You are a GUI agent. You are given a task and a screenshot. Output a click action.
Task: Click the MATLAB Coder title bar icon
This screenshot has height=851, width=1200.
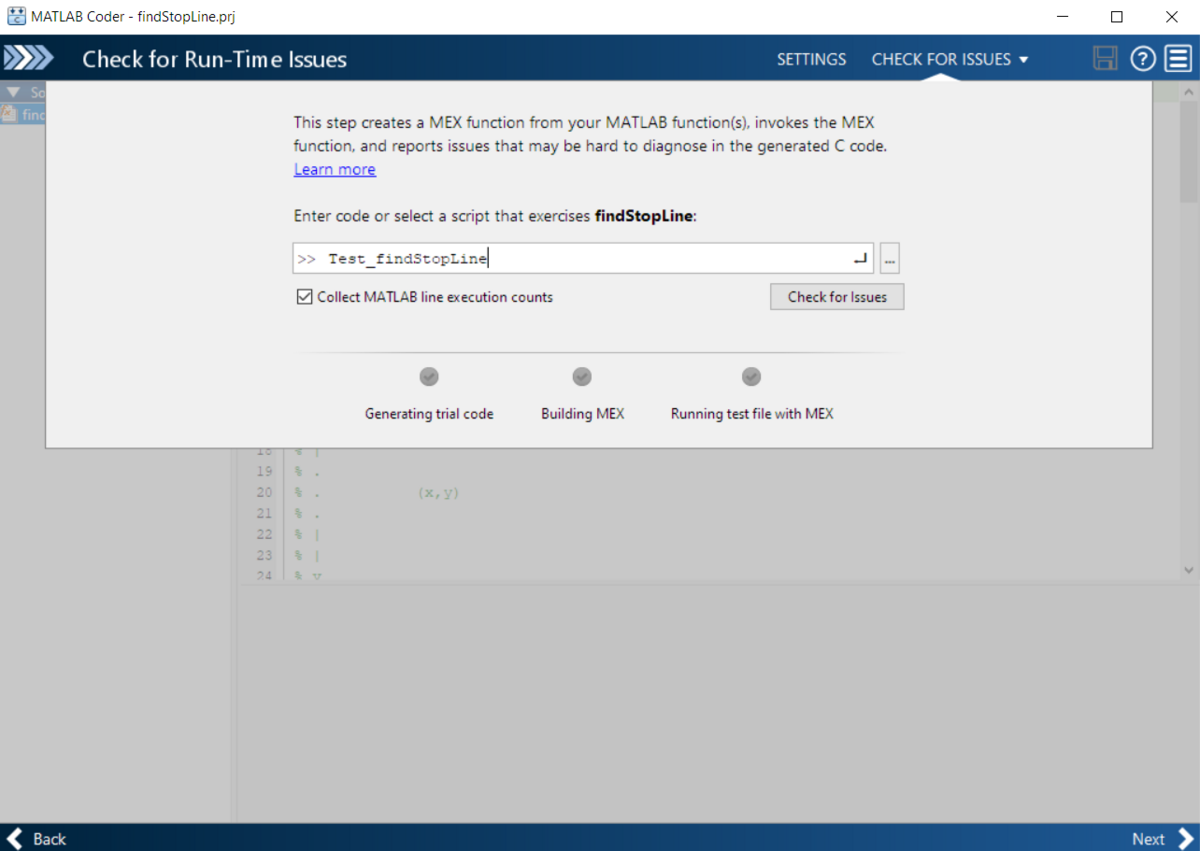pos(16,17)
